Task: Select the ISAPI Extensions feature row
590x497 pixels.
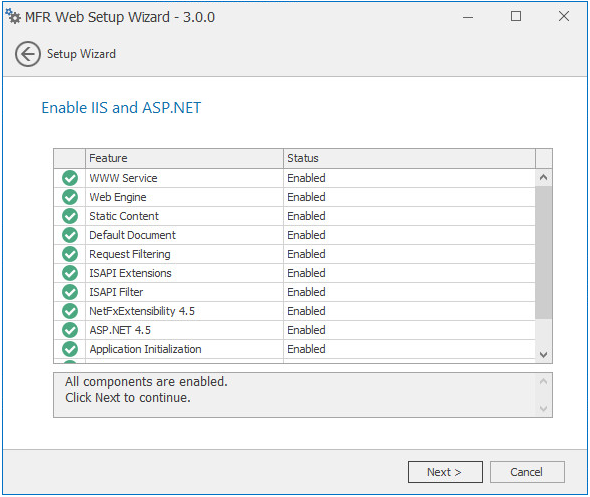Action: pyautogui.click(x=295, y=273)
